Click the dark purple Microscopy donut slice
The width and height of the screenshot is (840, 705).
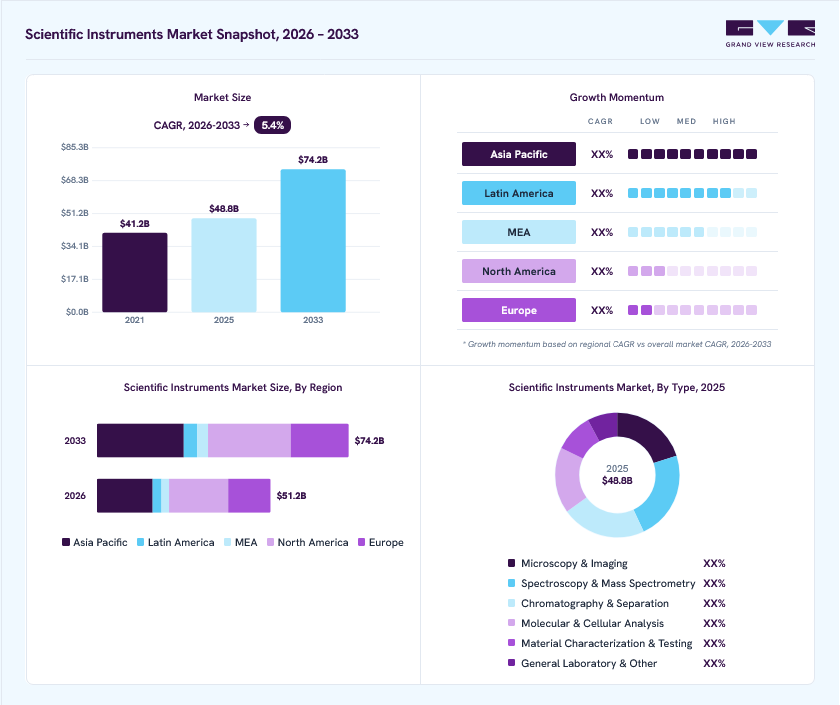(x=649, y=435)
